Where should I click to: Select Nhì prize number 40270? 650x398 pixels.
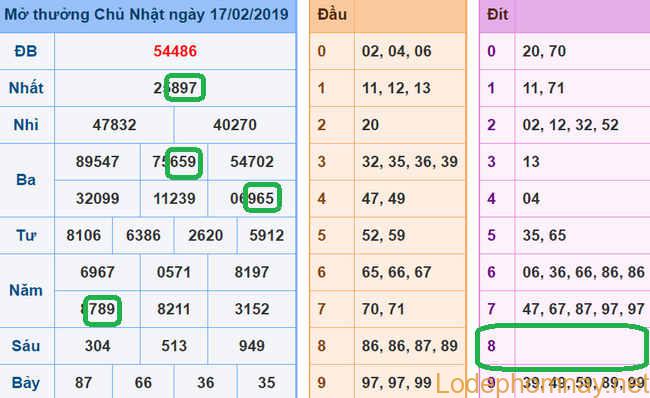point(235,125)
